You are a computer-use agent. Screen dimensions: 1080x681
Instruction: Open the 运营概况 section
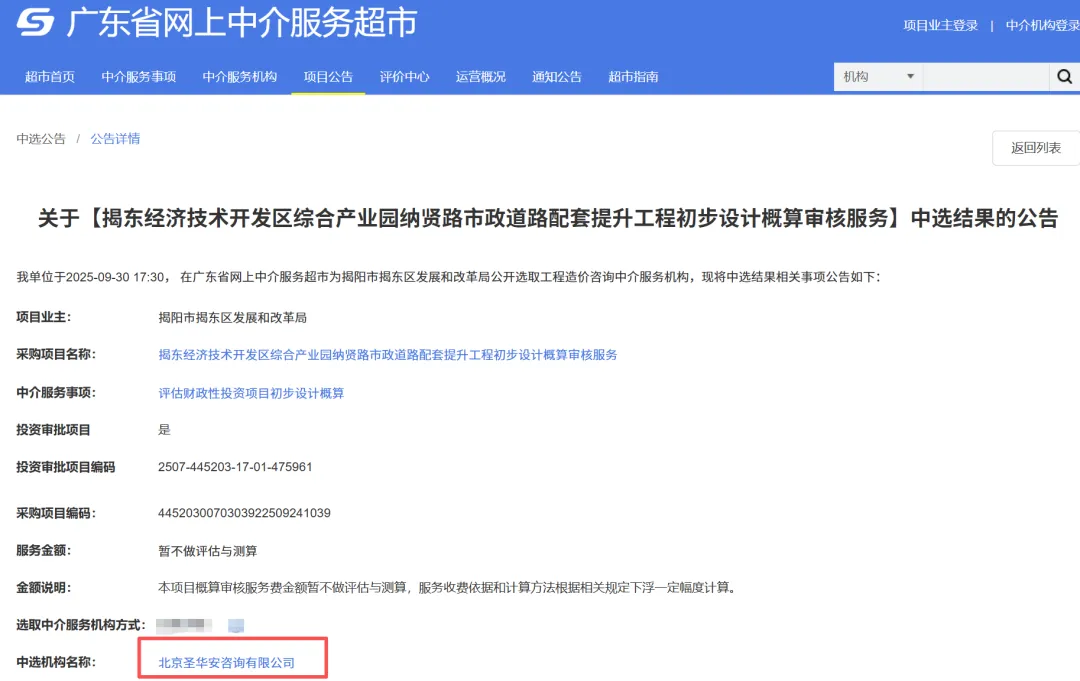(x=480, y=76)
